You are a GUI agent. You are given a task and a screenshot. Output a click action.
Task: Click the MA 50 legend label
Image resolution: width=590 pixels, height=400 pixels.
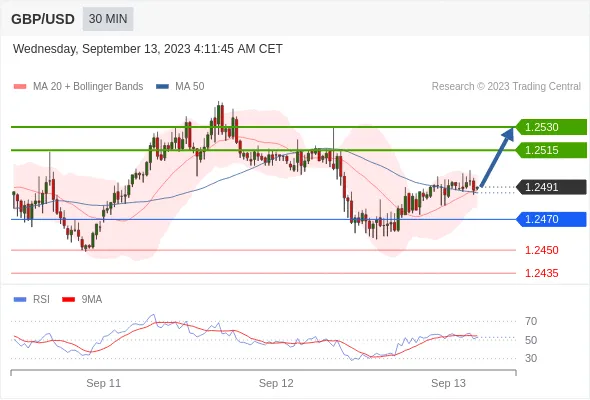coord(190,87)
